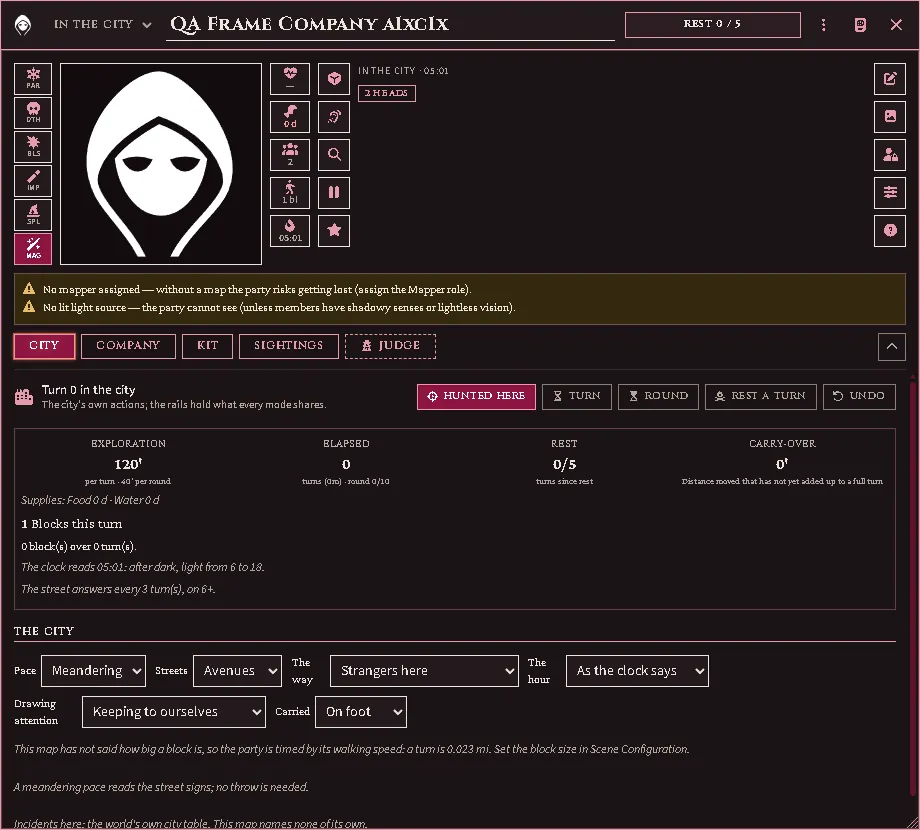Toggle the DTH skull save button
The height and width of the screenshot is (830, 920).
tap(33, 113)
